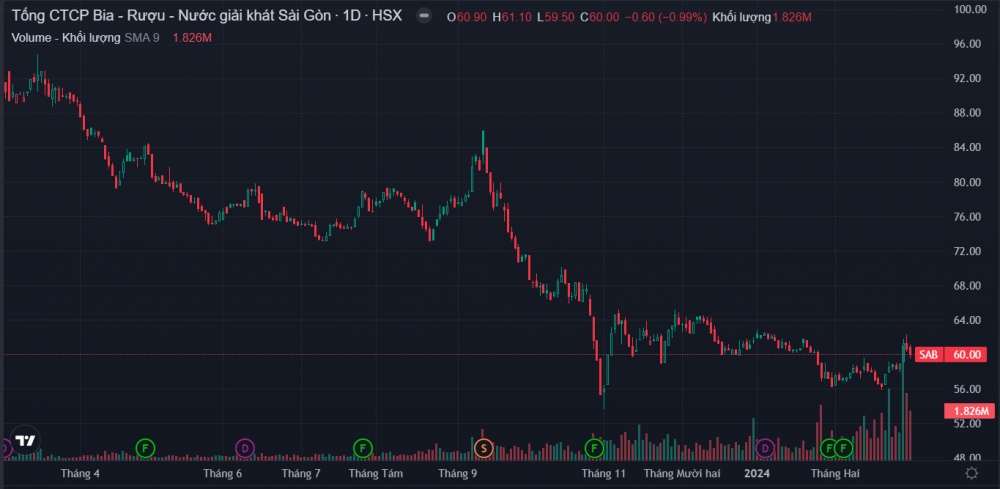1000x489 pixels.
Task: Click the 48.00 price axis label
Action: tap(966, 458)
